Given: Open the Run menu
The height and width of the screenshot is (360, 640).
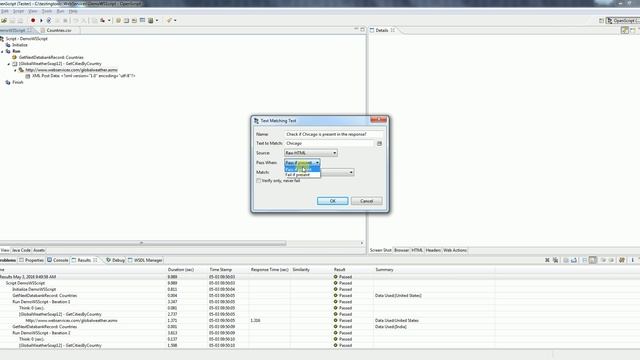Looking at the screenshot, I should (60, 11).
